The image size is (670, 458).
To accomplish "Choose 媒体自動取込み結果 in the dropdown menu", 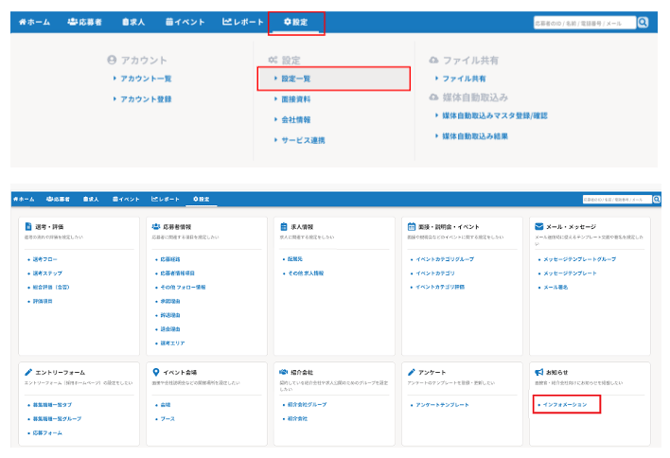I will (481, 136).
